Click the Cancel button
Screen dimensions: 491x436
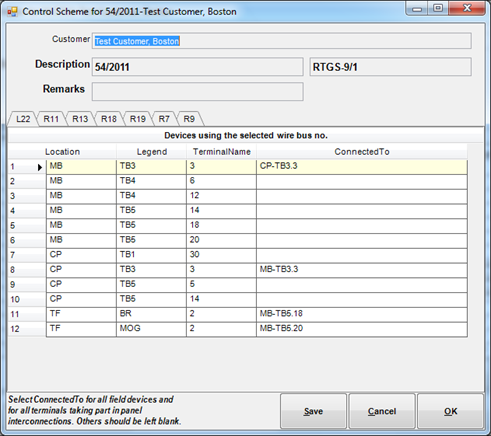click(x=382, y=411)
